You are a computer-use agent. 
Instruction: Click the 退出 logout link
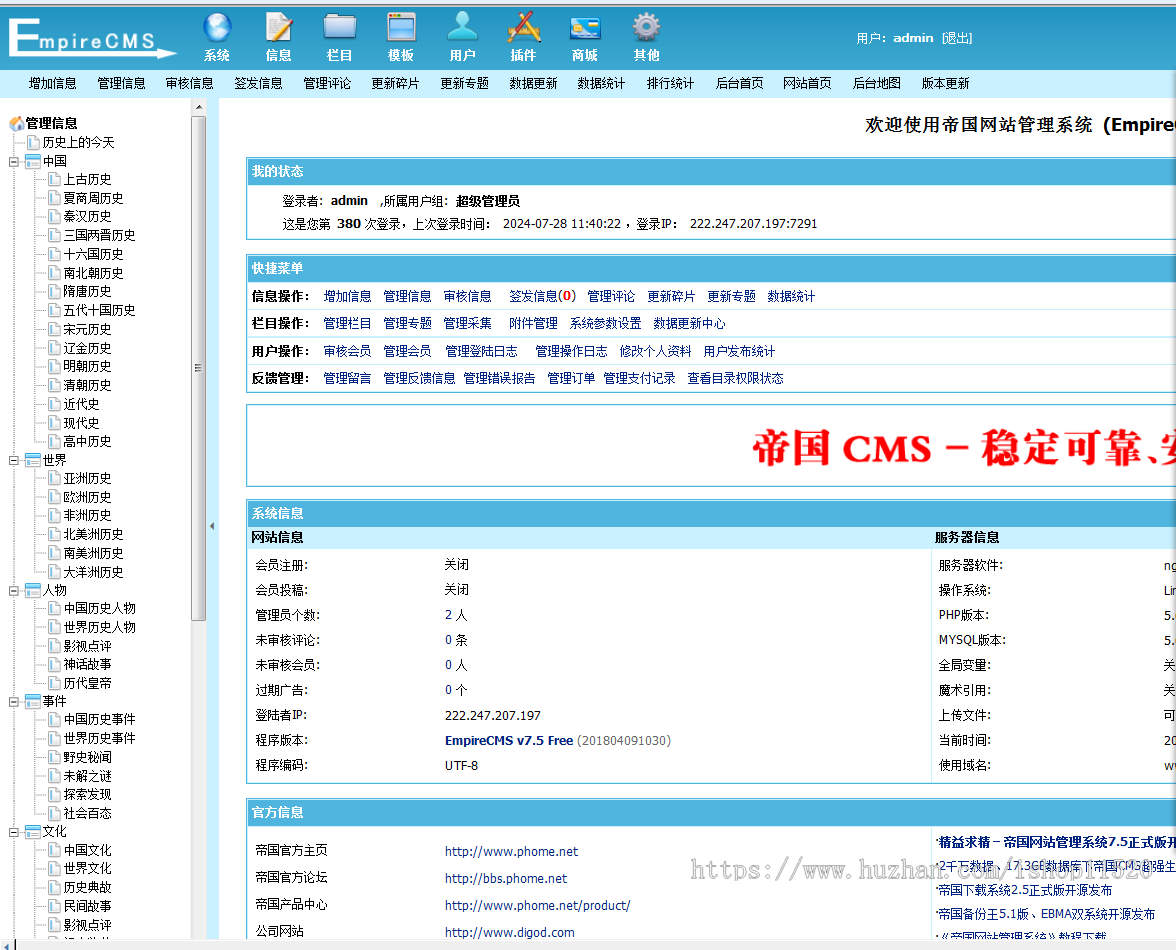[x=957, y=38]
